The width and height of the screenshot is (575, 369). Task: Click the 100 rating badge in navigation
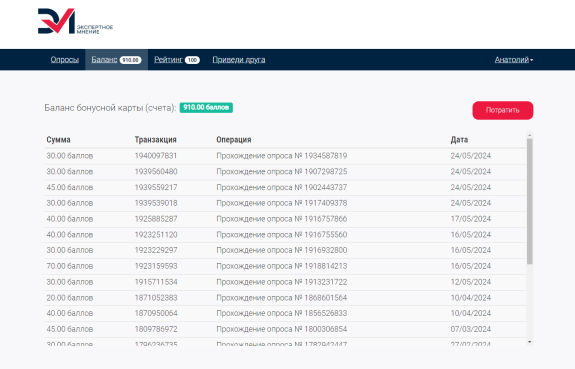(x=192, y=60)
